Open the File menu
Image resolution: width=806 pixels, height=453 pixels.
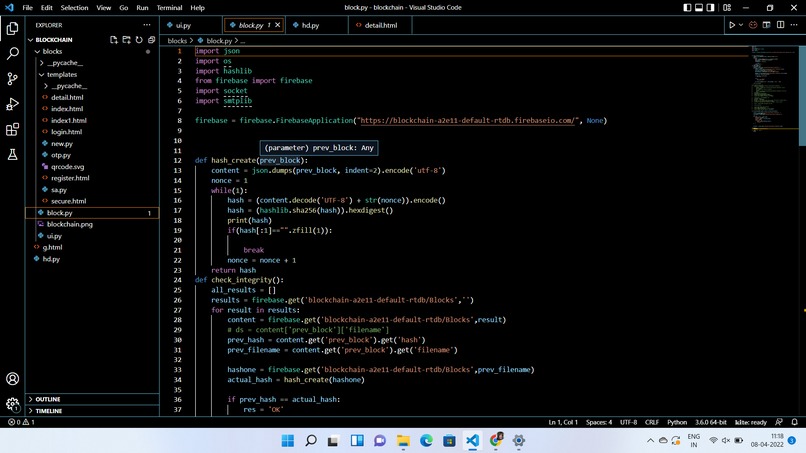(x=28, y=8)
